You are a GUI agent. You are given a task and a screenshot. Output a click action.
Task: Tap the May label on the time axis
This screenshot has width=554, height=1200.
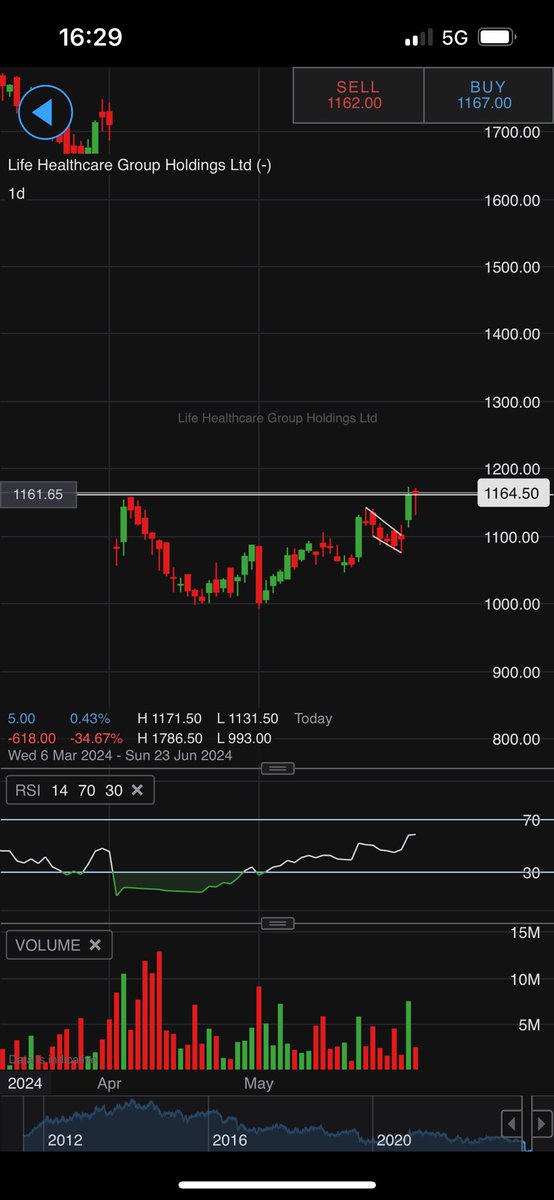pyautogui.click(x=259, y=1083)
